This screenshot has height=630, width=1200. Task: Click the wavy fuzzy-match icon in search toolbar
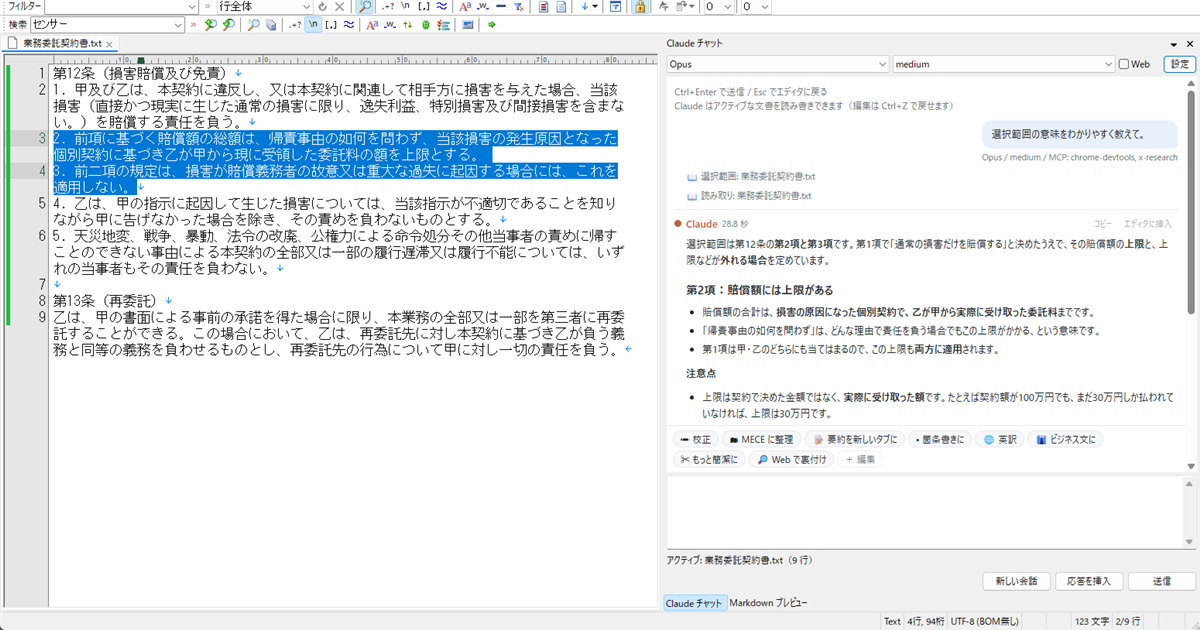click(349, 24)
